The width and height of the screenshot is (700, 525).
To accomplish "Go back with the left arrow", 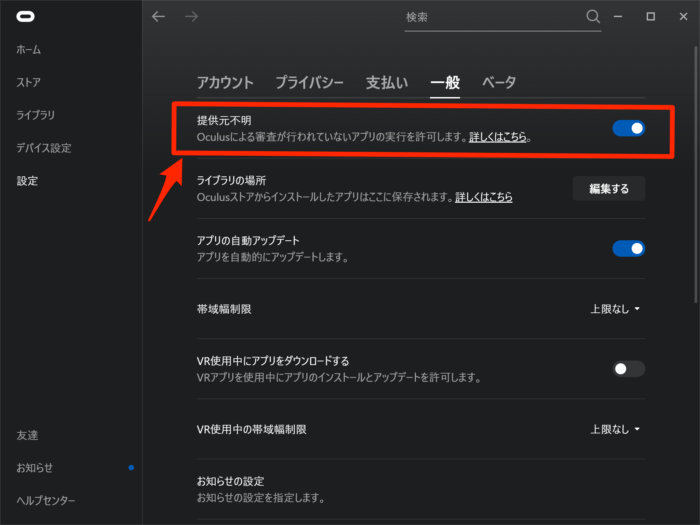I will pyautogui.click(x=158, y=17).
